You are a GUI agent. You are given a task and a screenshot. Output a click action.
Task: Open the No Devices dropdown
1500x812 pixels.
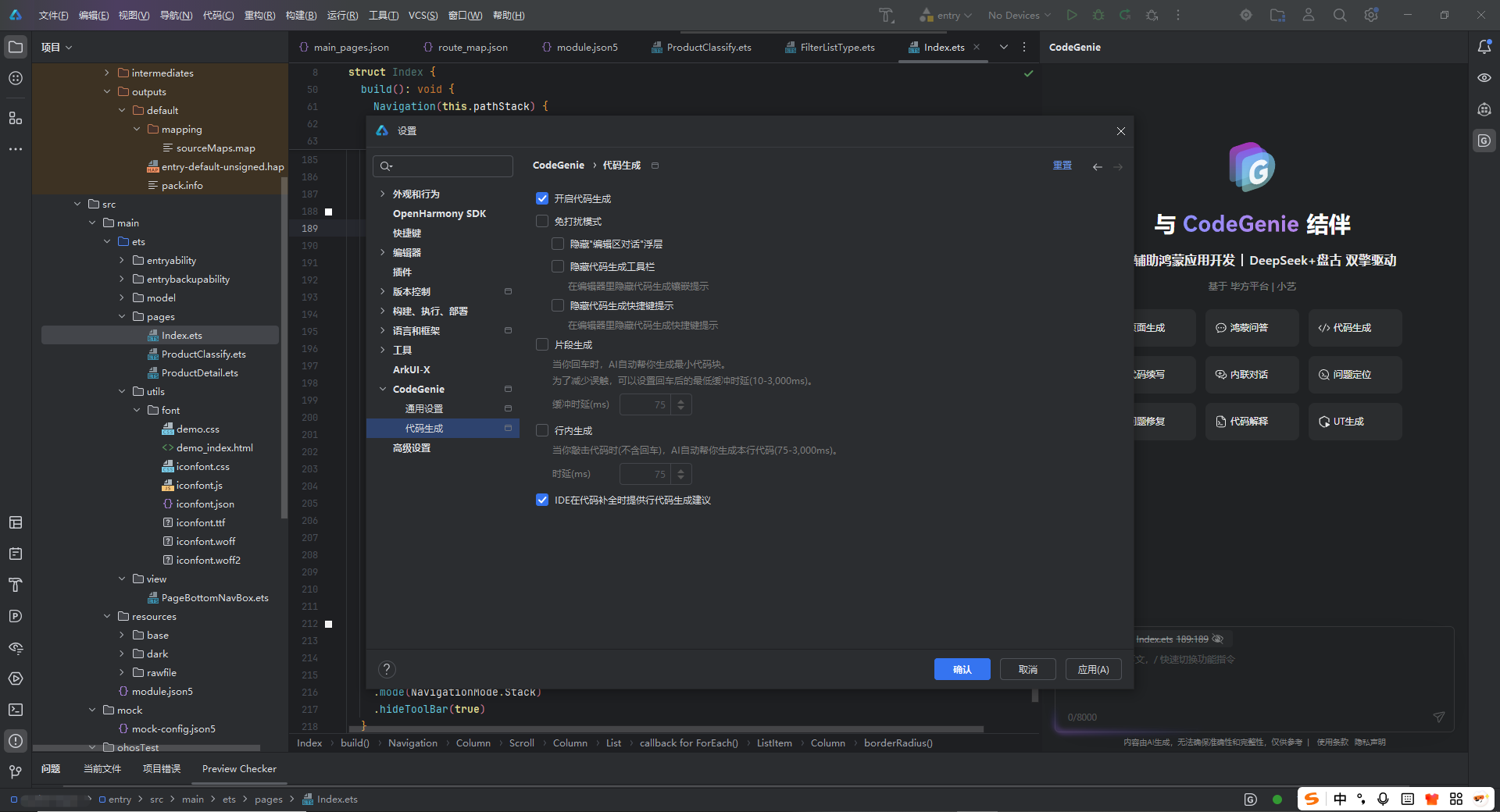(x=1020, y=15)
